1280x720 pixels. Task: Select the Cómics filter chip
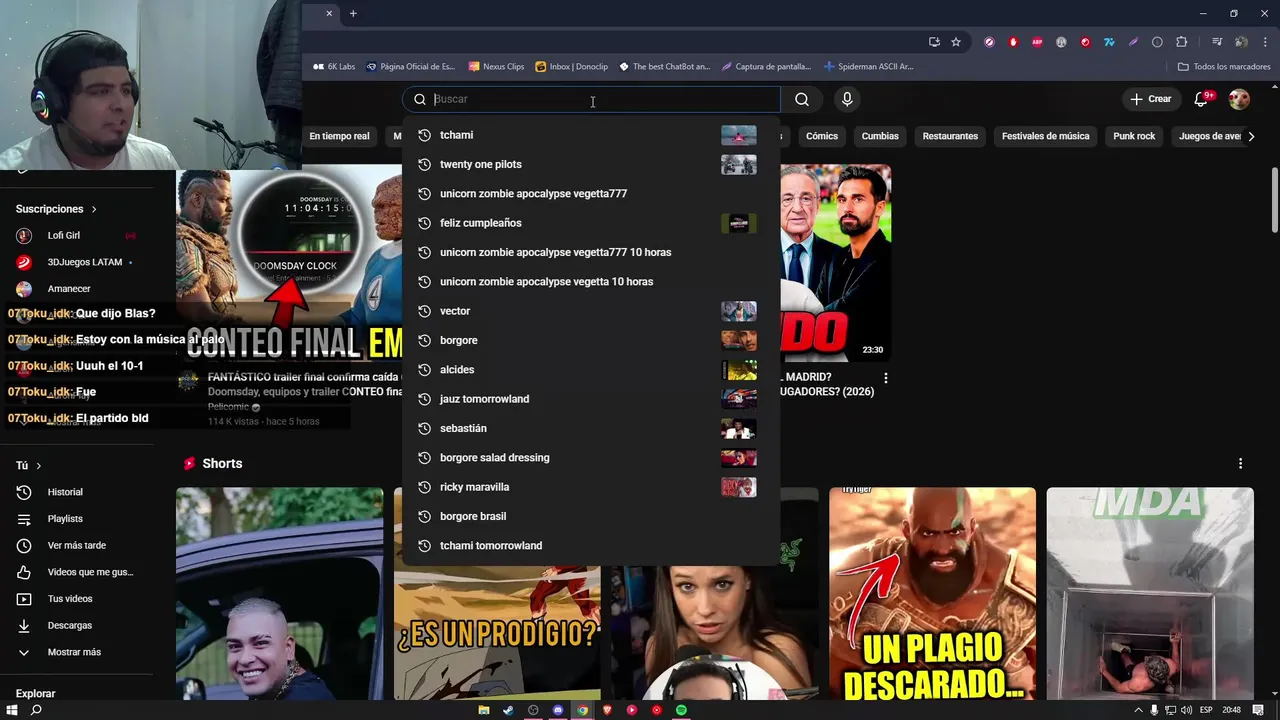point(822,136)
